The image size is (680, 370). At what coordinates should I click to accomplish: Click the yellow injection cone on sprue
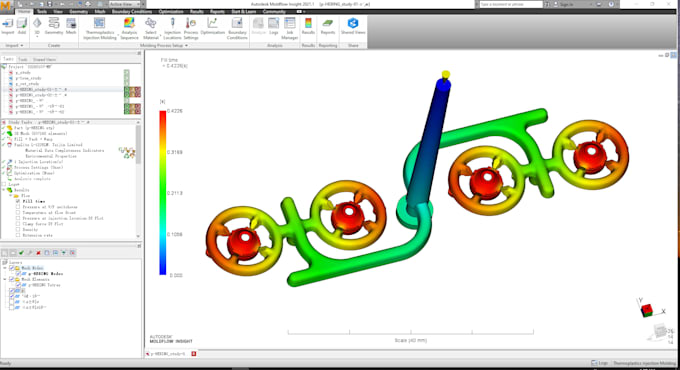tap(445, 75)
